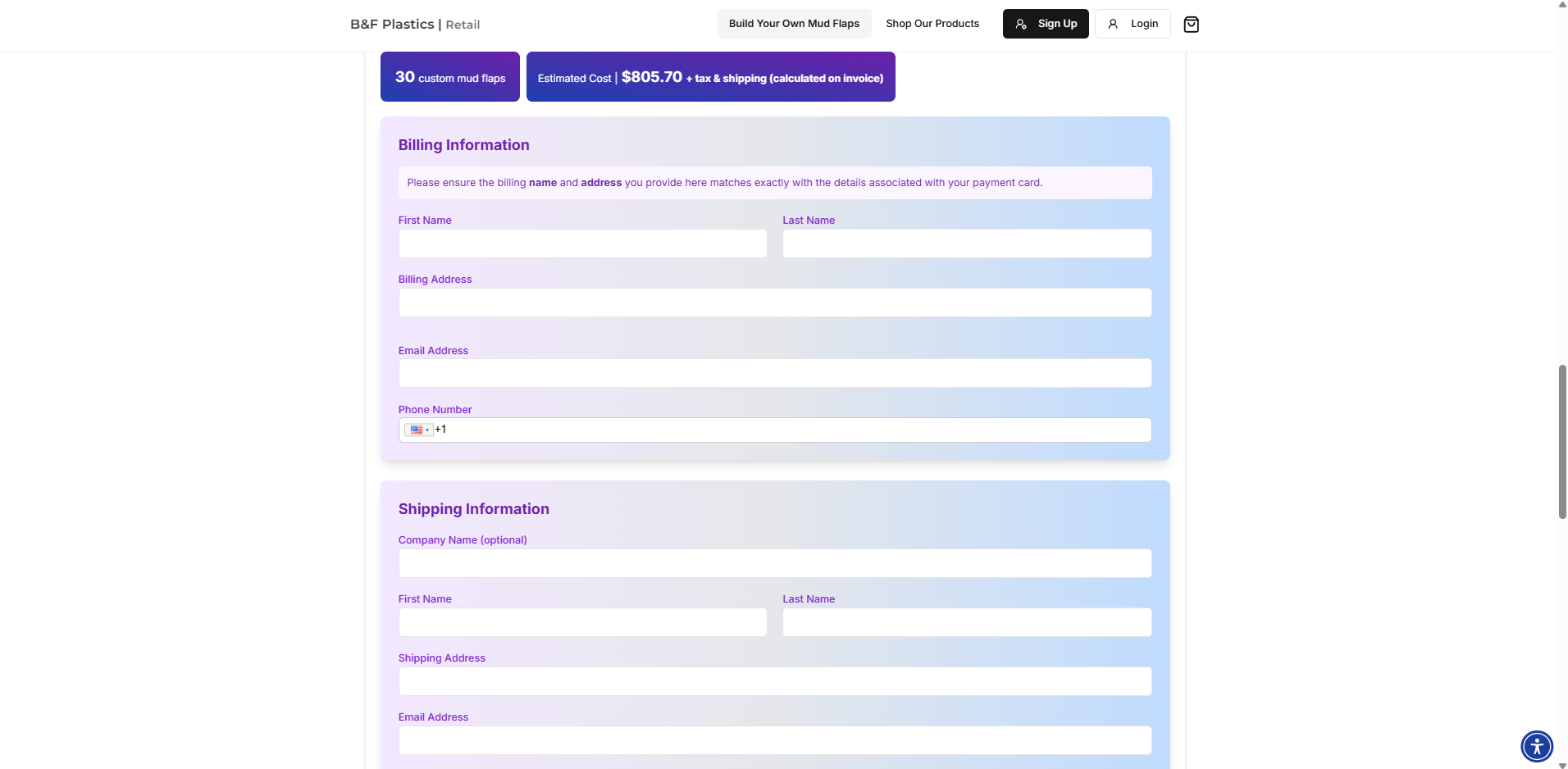Focus the billing Last Name field
This screenshot has height=769, width=1568.
[x=967, y=243]
